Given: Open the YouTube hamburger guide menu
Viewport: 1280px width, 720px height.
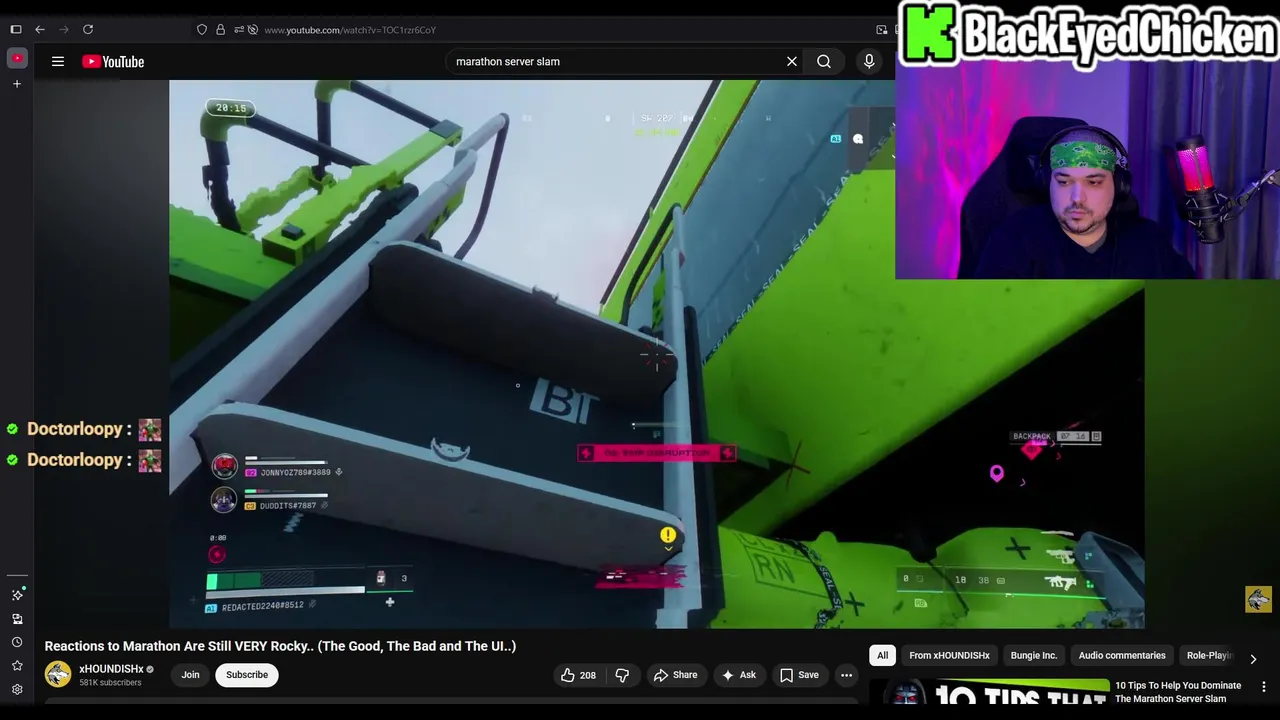Looking at the screenshot, I should [x=58, y=62].
